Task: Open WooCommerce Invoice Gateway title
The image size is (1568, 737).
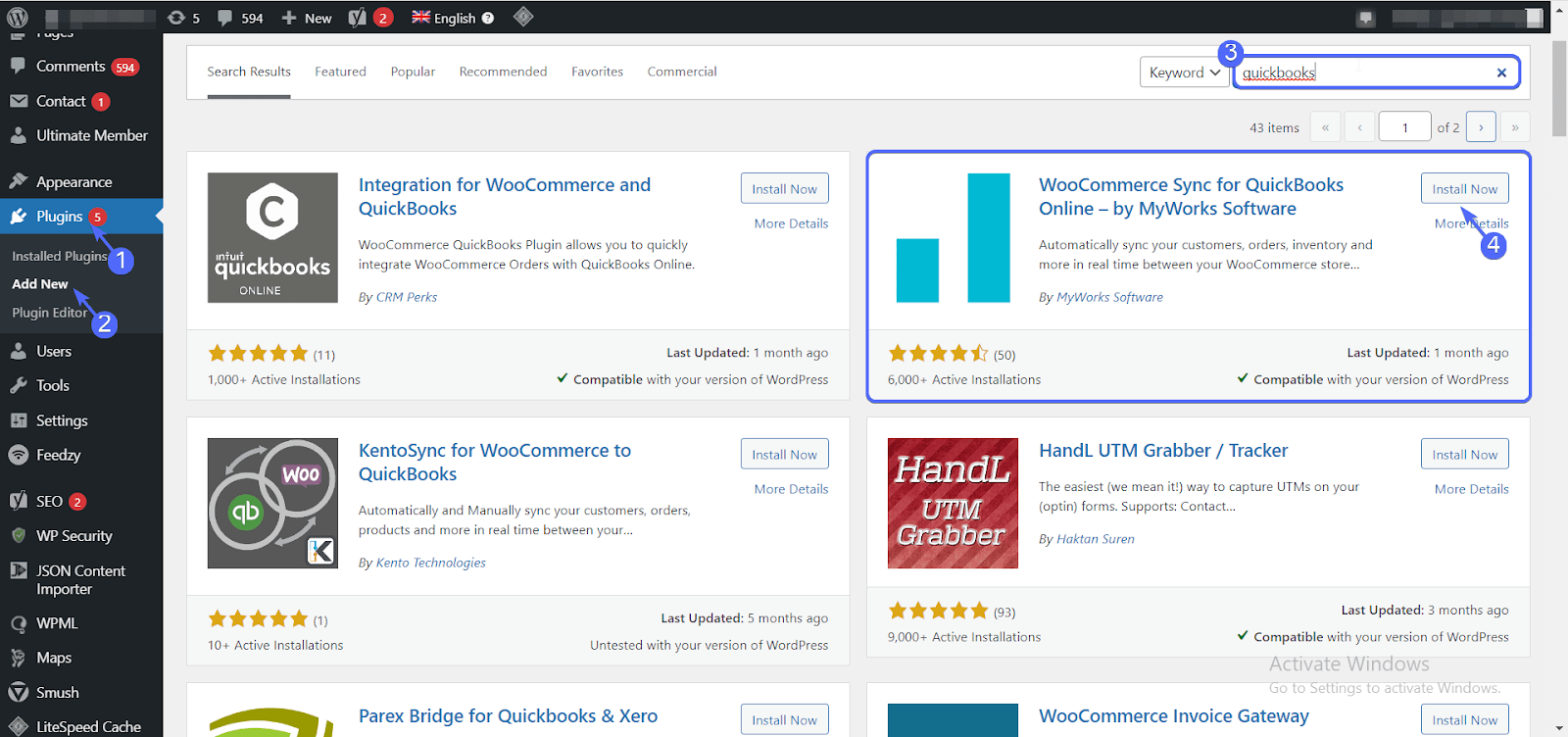Action: coord(1173,716)
